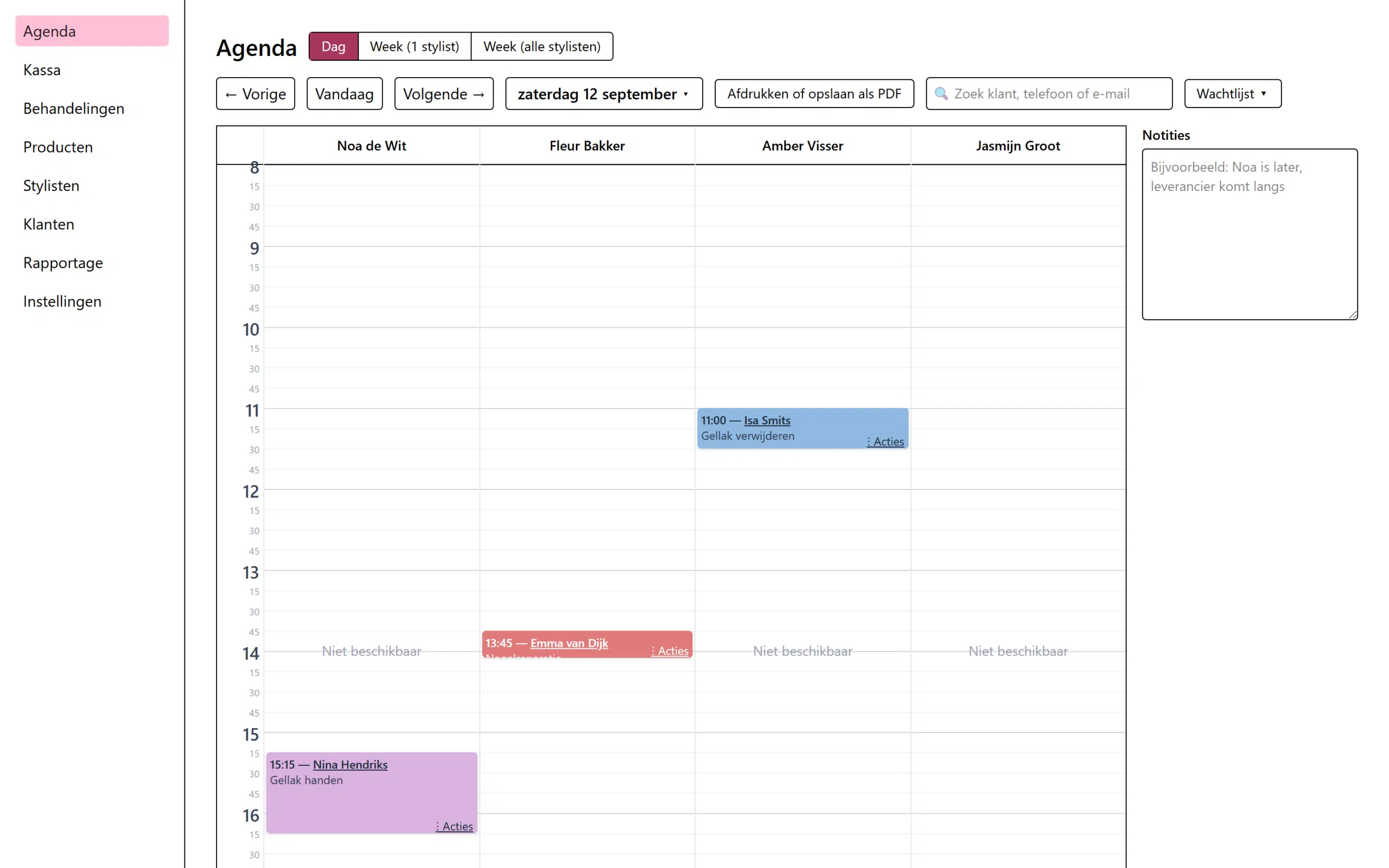Screen dimensions: 1389x868
Task: Switch to Week (alle stylisten) view
Action: [542, 47]
